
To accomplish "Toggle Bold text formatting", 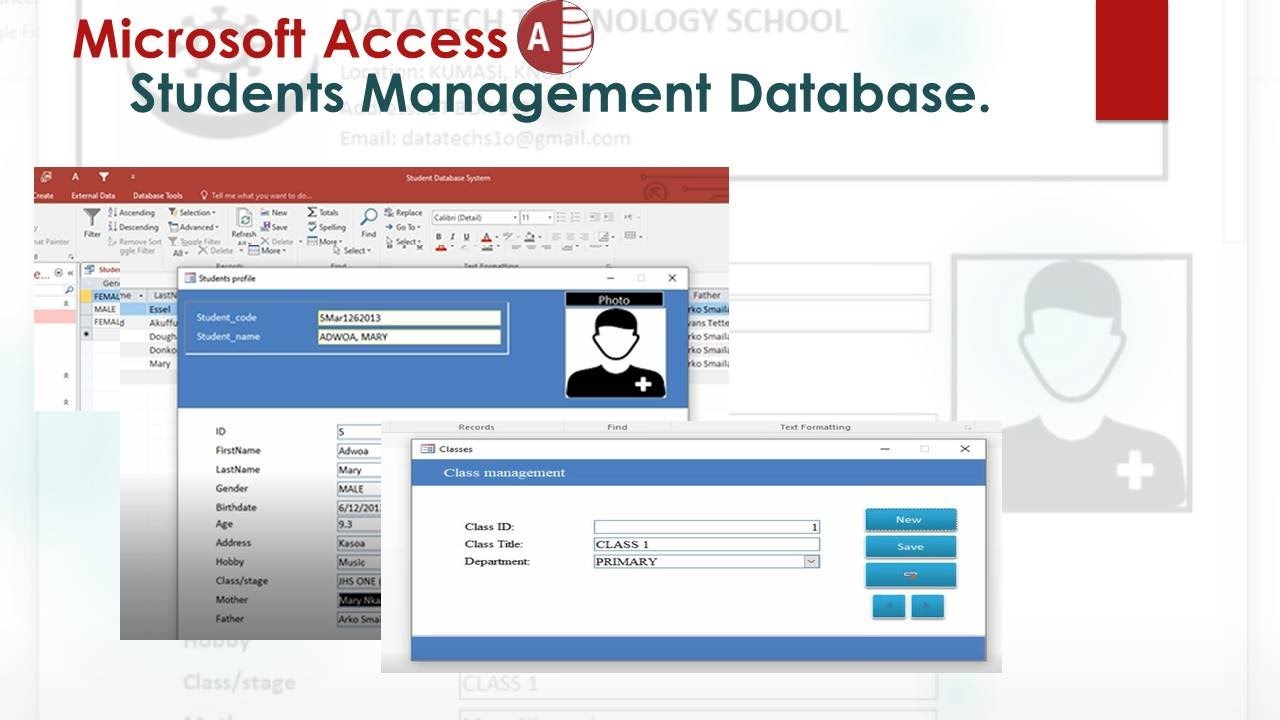I will click(x=438, y=237).
